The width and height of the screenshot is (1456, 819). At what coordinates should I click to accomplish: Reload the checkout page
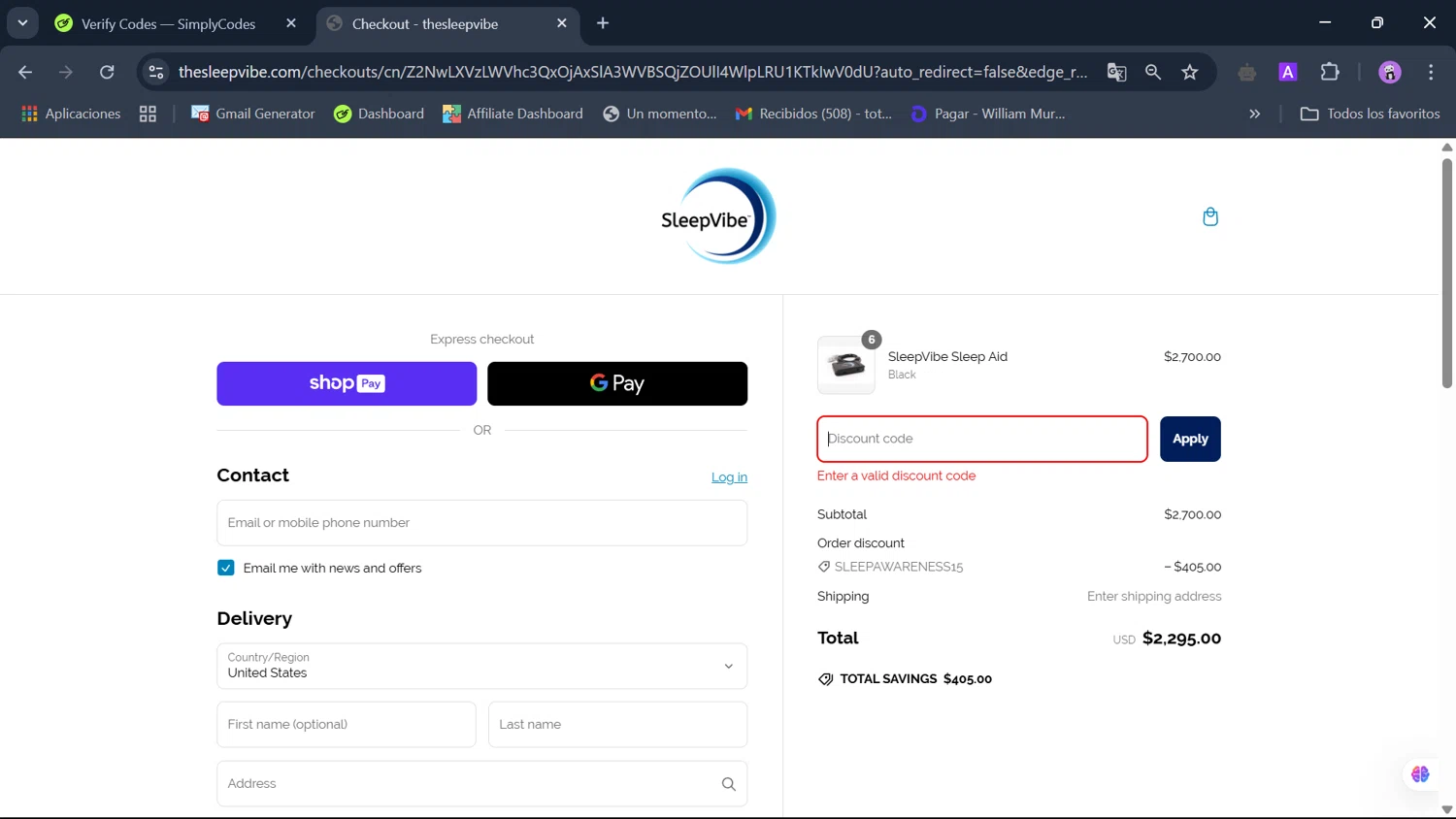(107, 72)
